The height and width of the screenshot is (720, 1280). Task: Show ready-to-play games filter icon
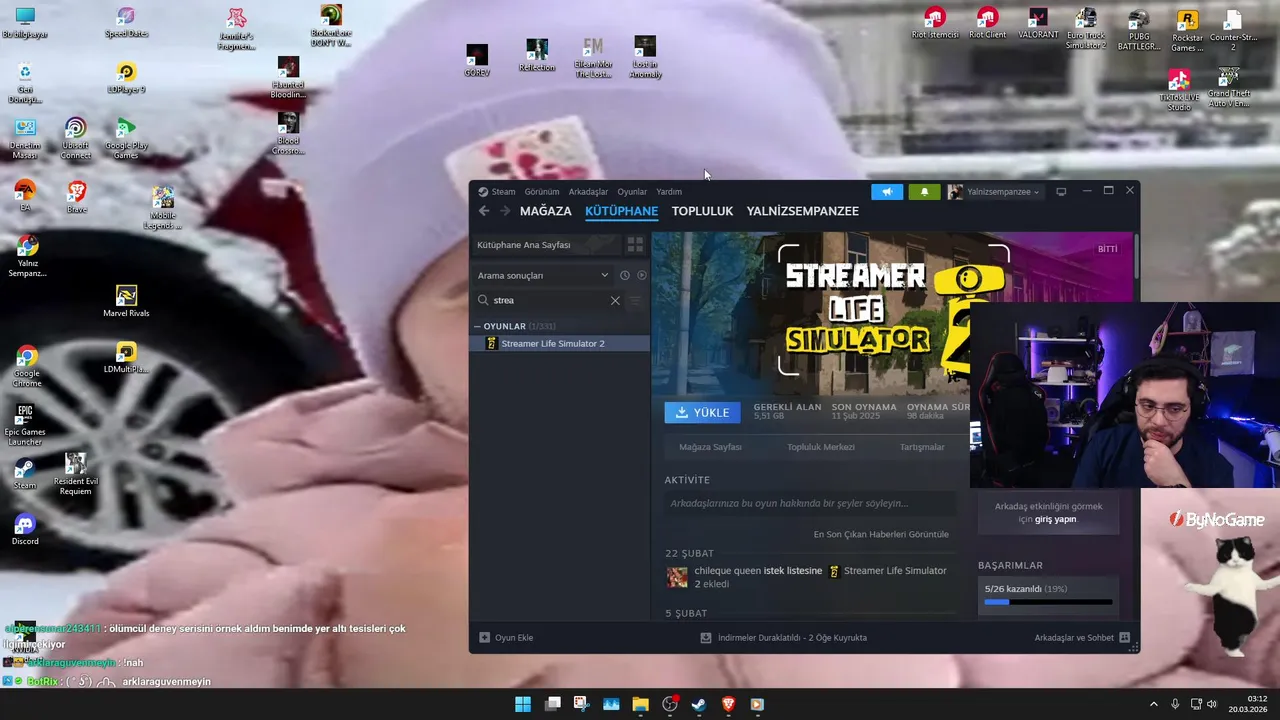pos(642,275)
